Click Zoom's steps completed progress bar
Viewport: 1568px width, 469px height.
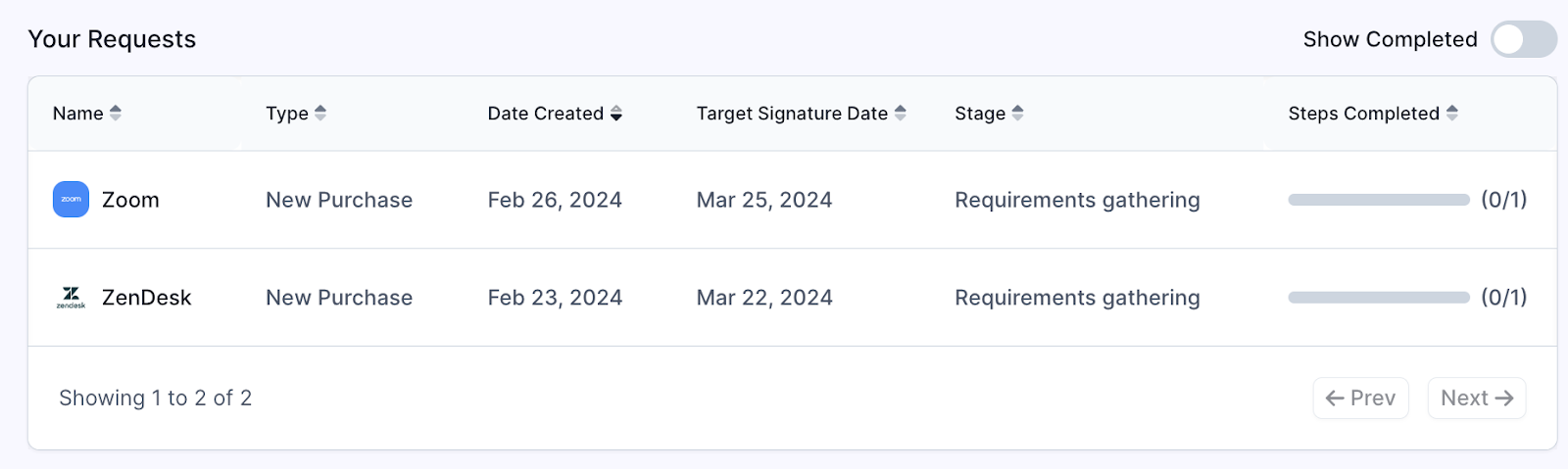(1379, 200)
